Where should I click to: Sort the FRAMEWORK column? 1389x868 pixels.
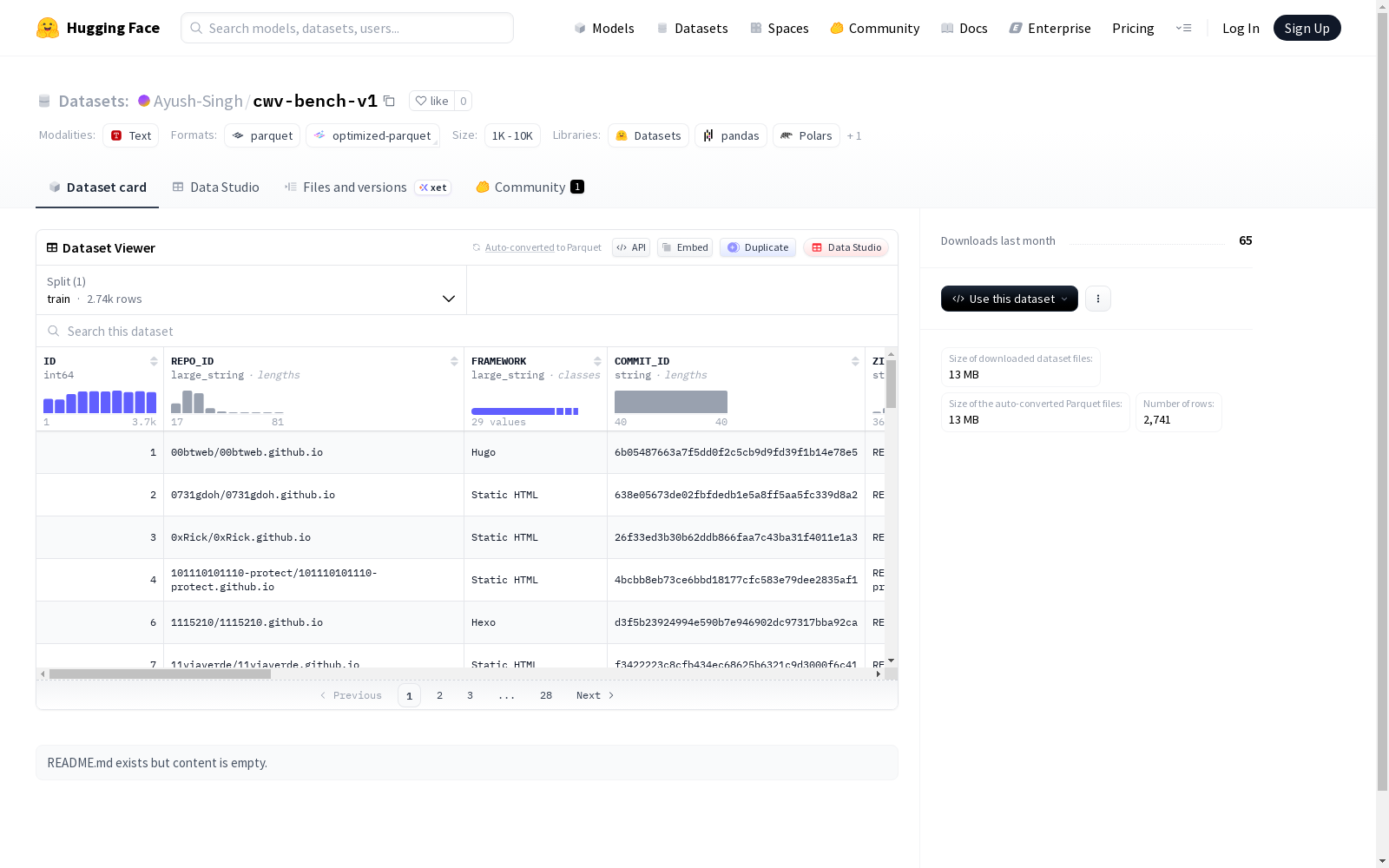coord(597,361)
